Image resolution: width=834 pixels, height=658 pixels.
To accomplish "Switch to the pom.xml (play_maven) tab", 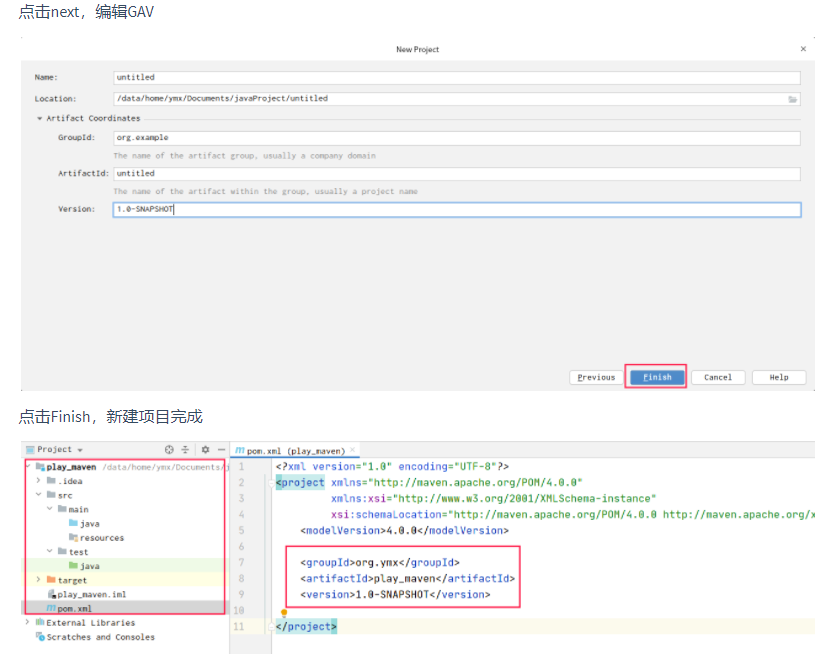I will pyautogui.click(x=295, y=451).
